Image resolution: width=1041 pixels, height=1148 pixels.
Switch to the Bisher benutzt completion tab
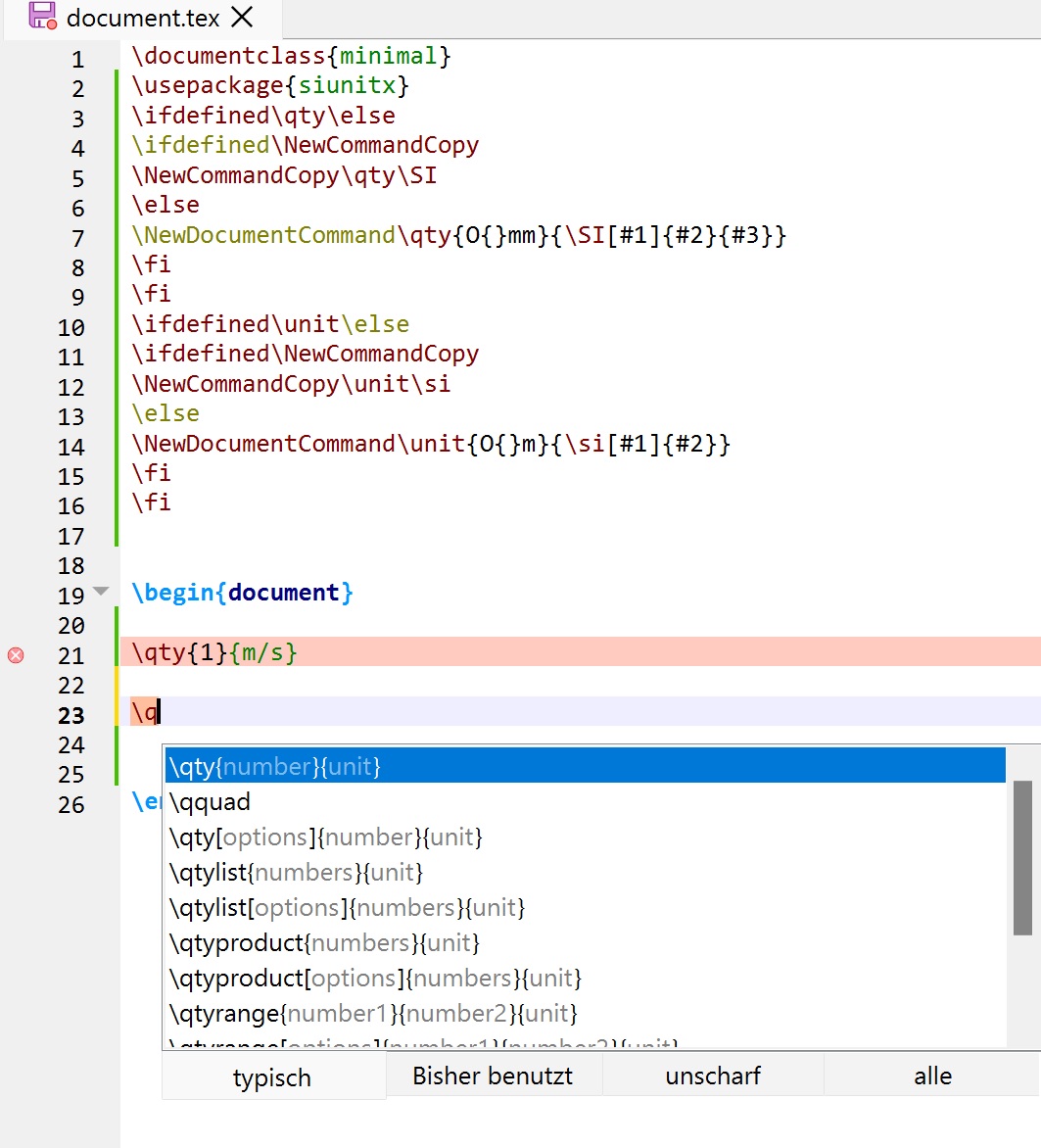coord(493,1076)
